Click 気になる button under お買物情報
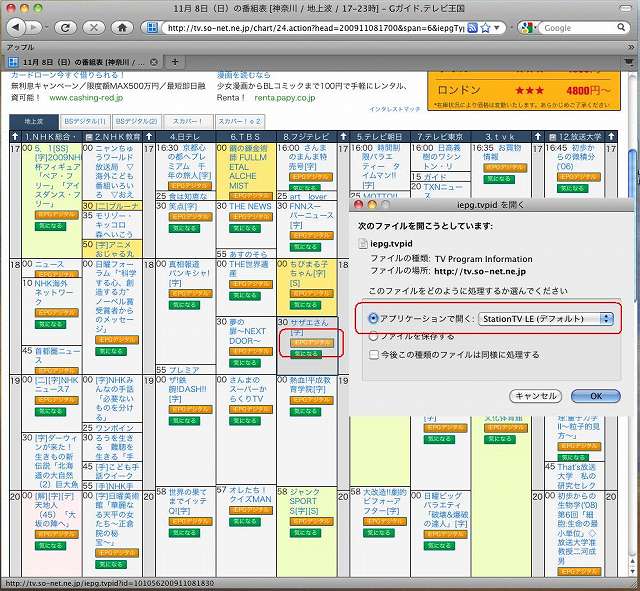 (499, 179)
